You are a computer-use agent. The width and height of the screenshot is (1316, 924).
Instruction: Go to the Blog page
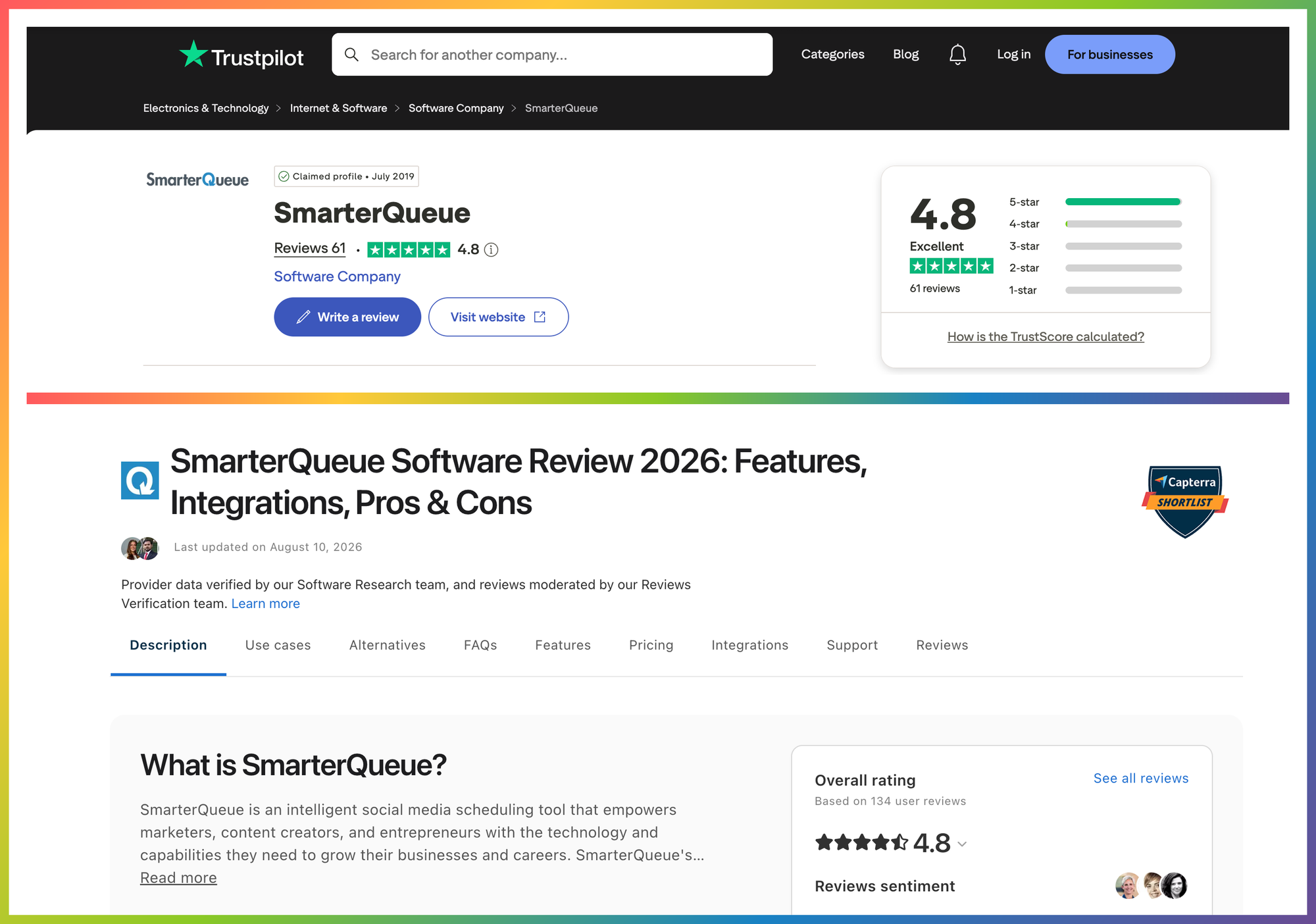point(906,55)
